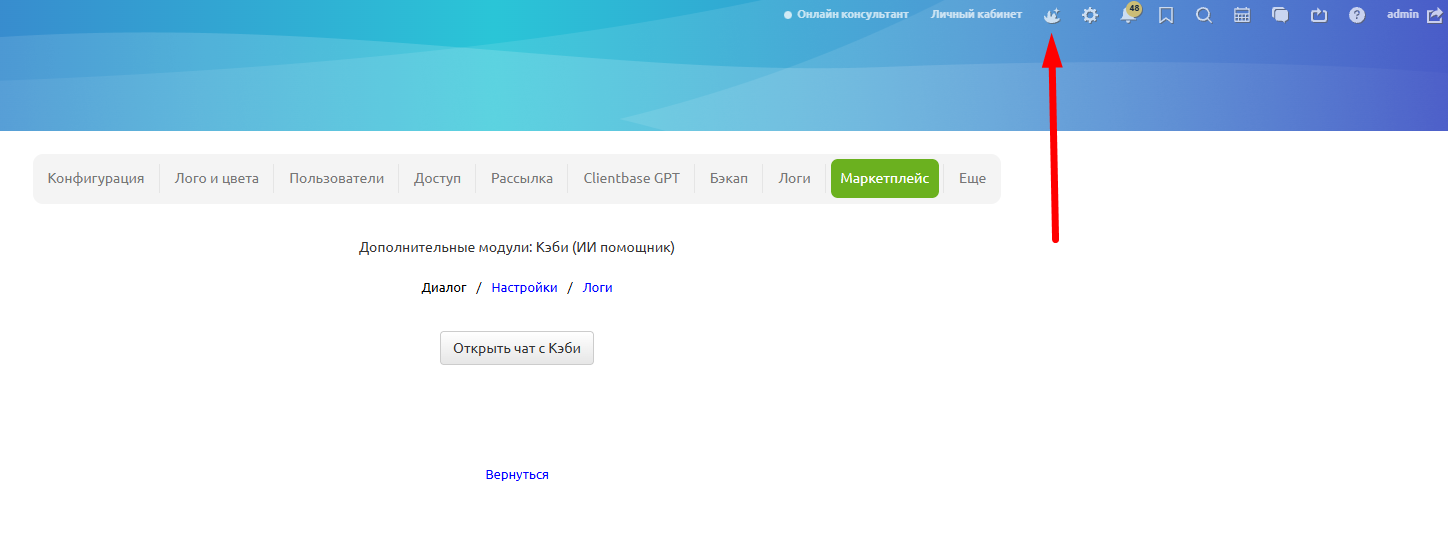Click the Вернуться link
The image size is (1448, 552).
point(517,474)
